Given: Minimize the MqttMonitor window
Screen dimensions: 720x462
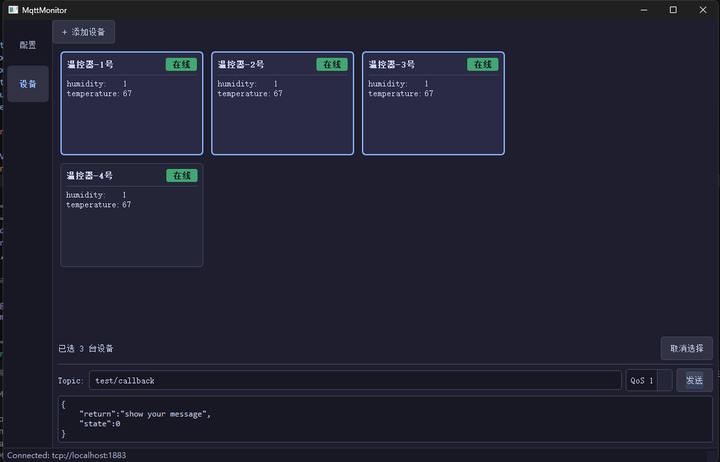Looking at the screenshot, I should tap(644, 10).
